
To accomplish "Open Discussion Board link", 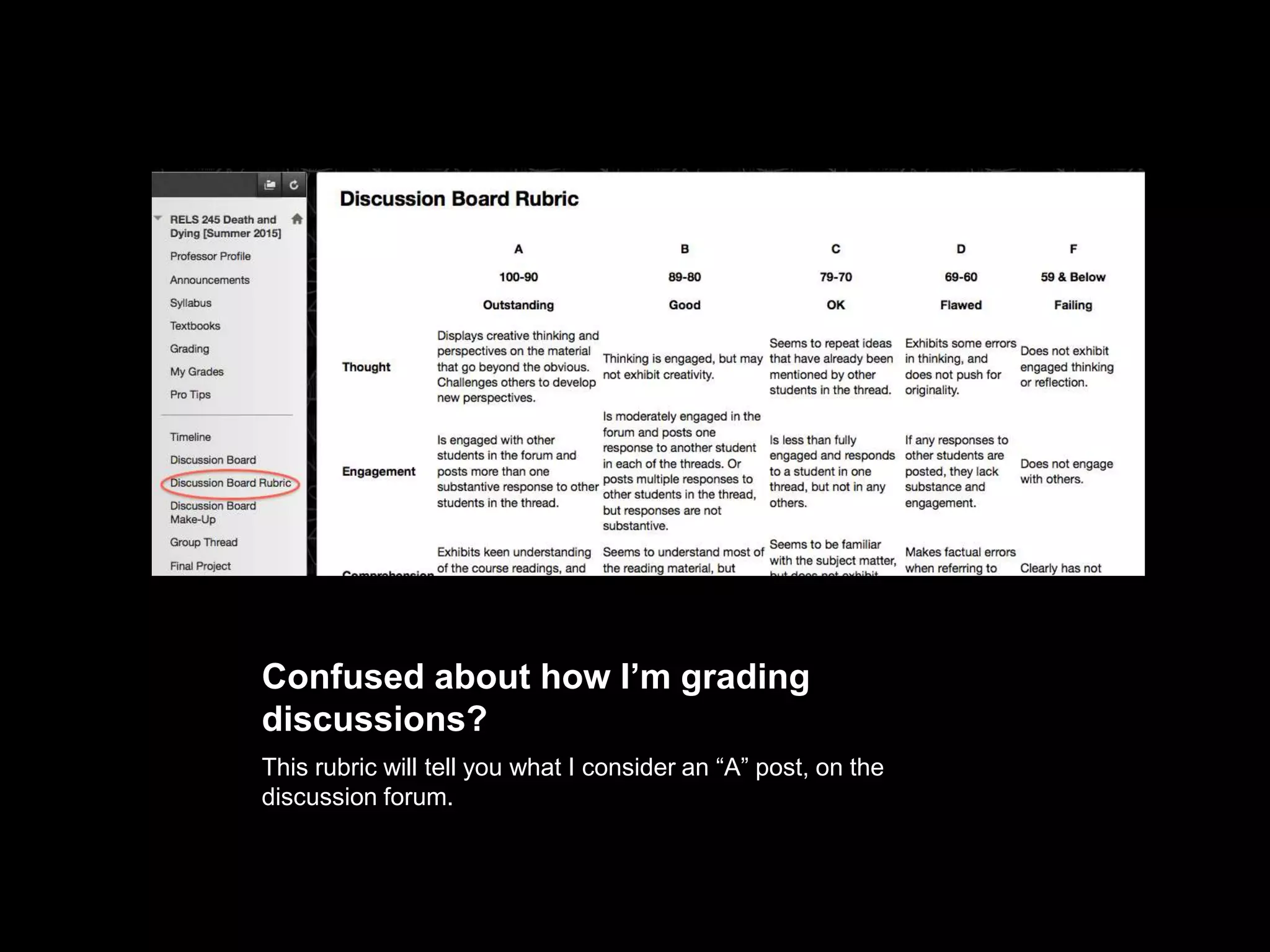I will tap(213, 460).
